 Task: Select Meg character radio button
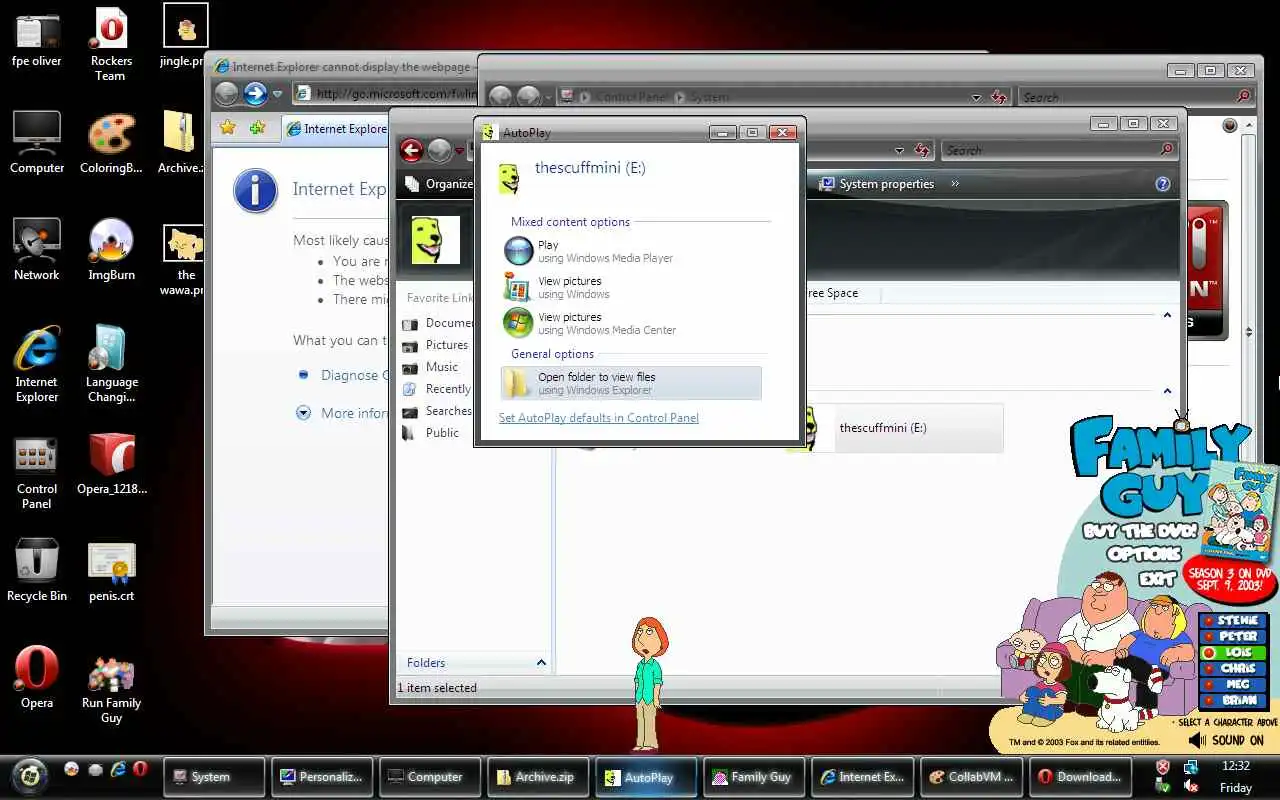[1209, 685]
